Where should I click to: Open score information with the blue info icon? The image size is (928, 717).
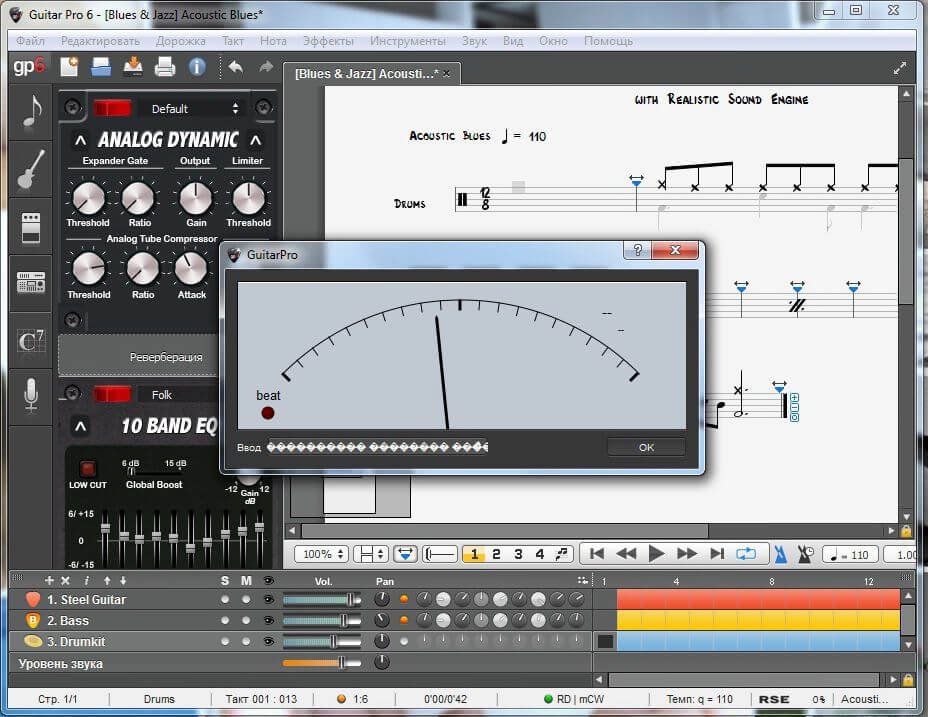point(197,67)
